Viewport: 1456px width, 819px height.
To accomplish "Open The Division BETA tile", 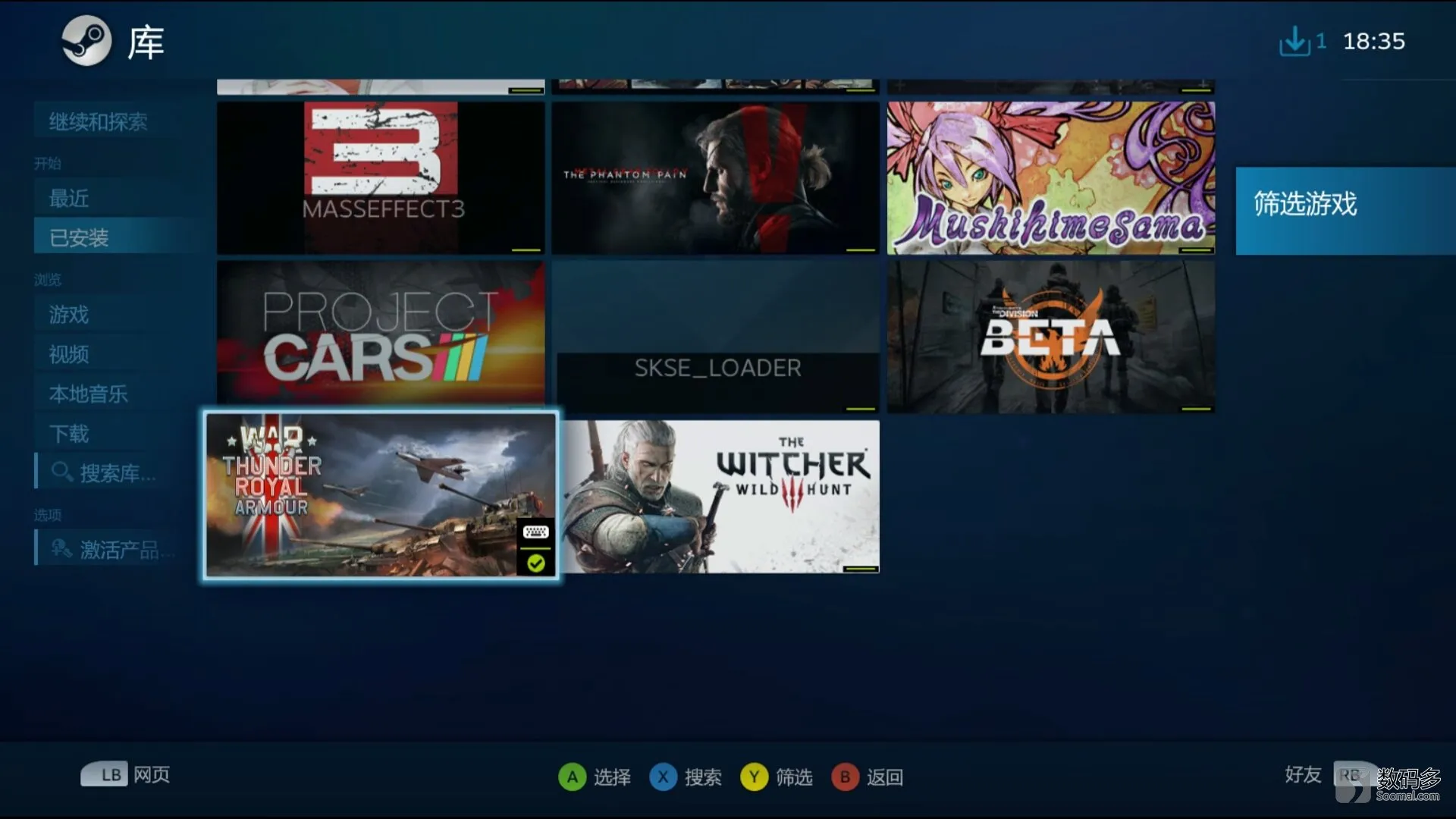I will point(1051,337).
